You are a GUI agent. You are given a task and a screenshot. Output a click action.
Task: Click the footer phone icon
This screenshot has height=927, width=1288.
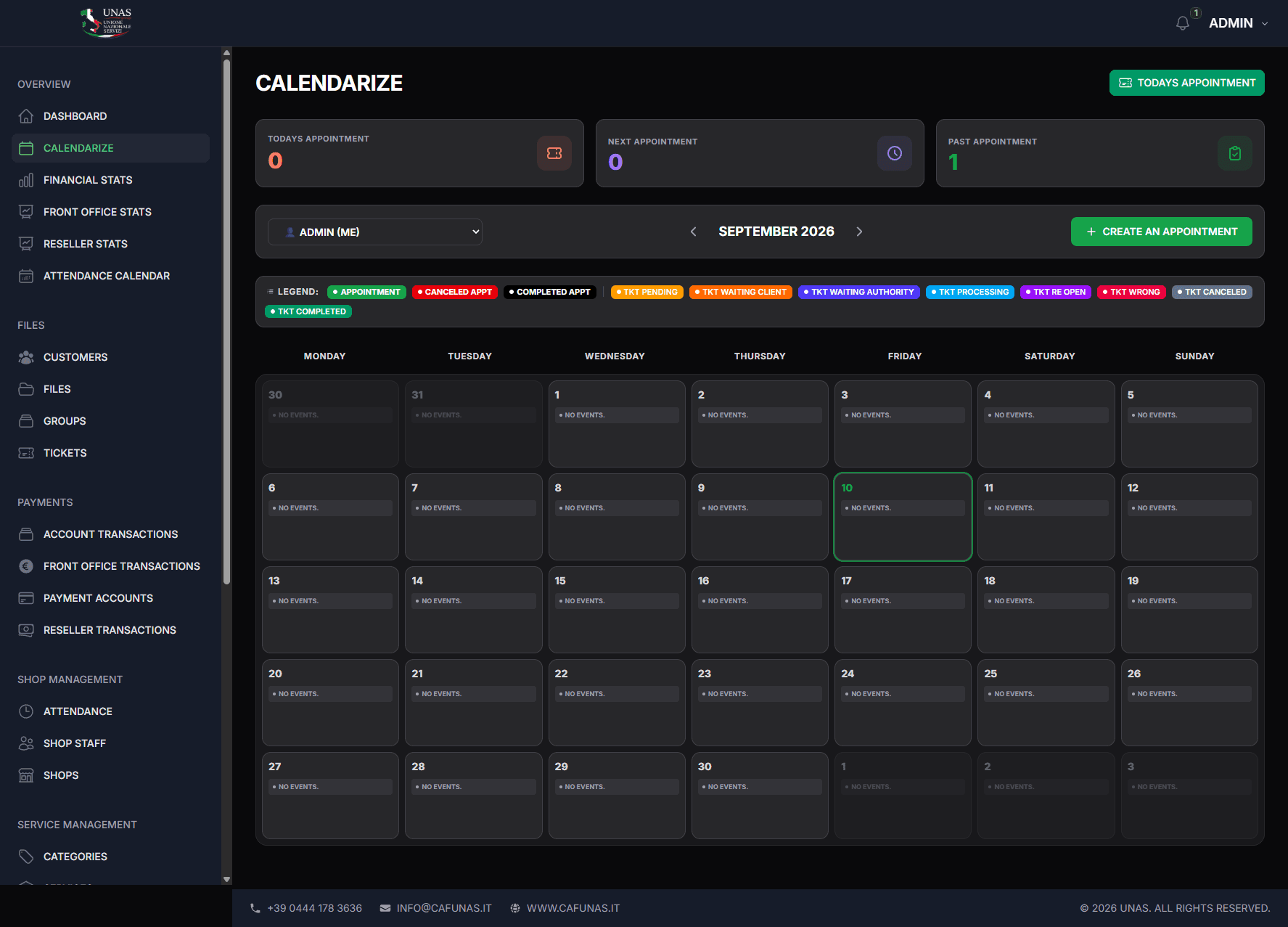point(255,908)
